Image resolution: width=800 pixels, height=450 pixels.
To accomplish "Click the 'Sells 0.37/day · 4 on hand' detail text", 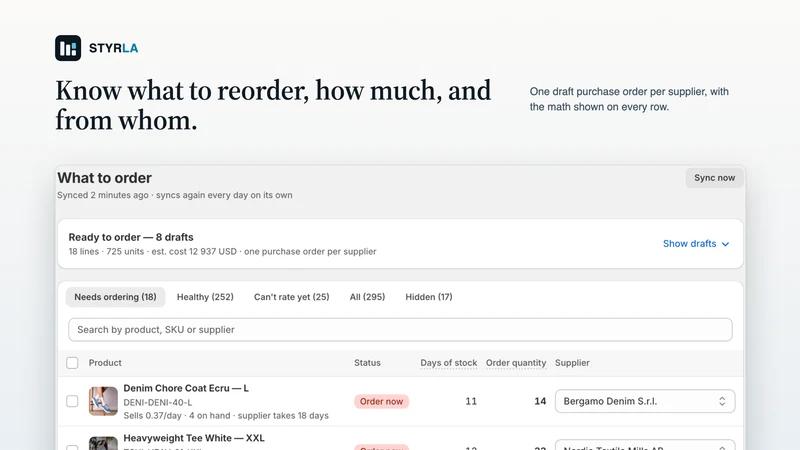I will click(177, 416).
